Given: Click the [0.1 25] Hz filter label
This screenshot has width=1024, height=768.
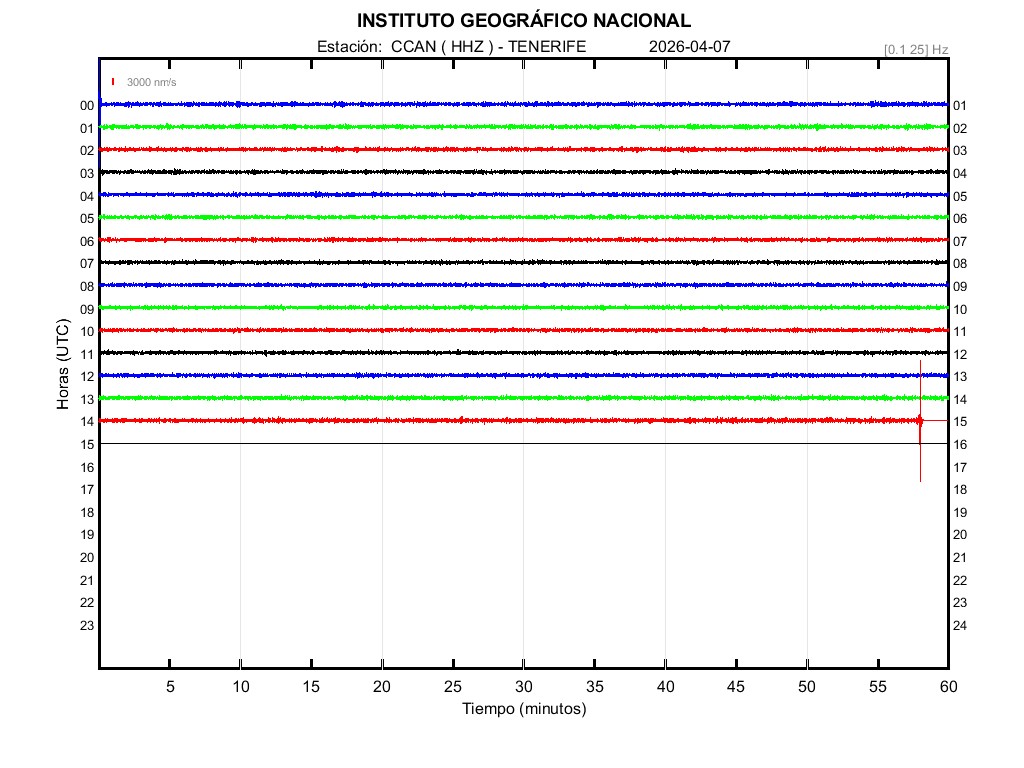Looking at the screenshot, I should coord(915,49).
